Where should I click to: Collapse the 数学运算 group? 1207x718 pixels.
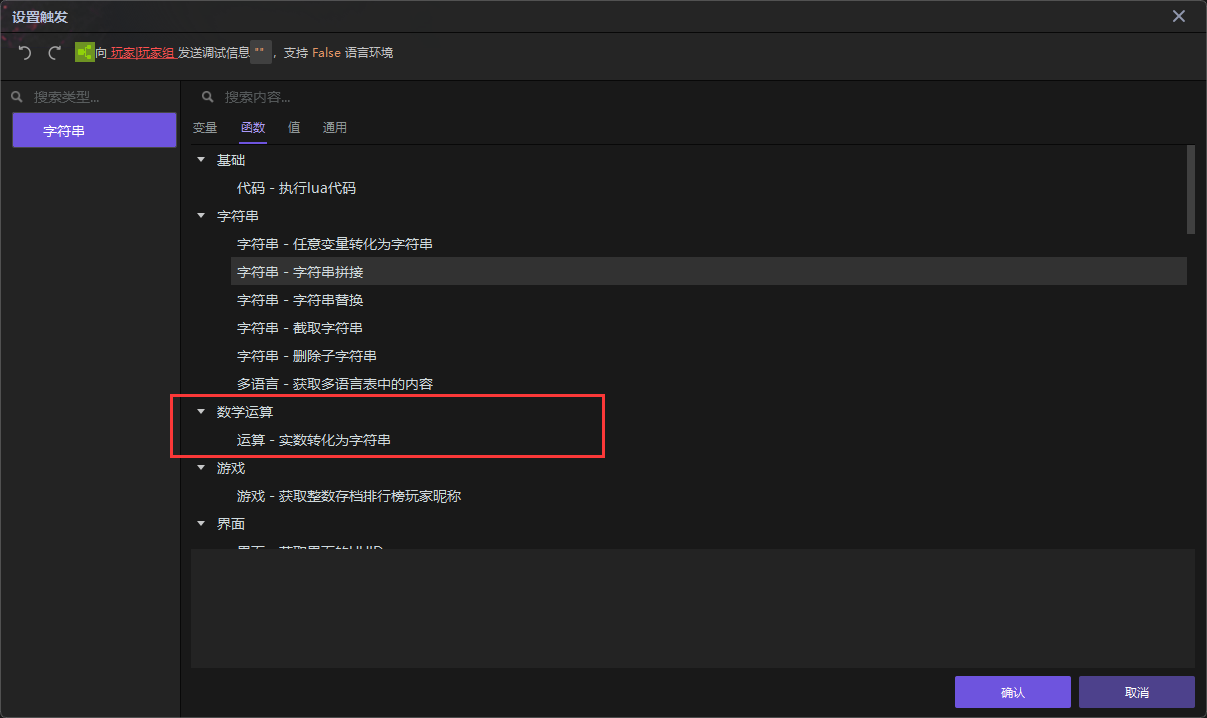pos(201,412)
